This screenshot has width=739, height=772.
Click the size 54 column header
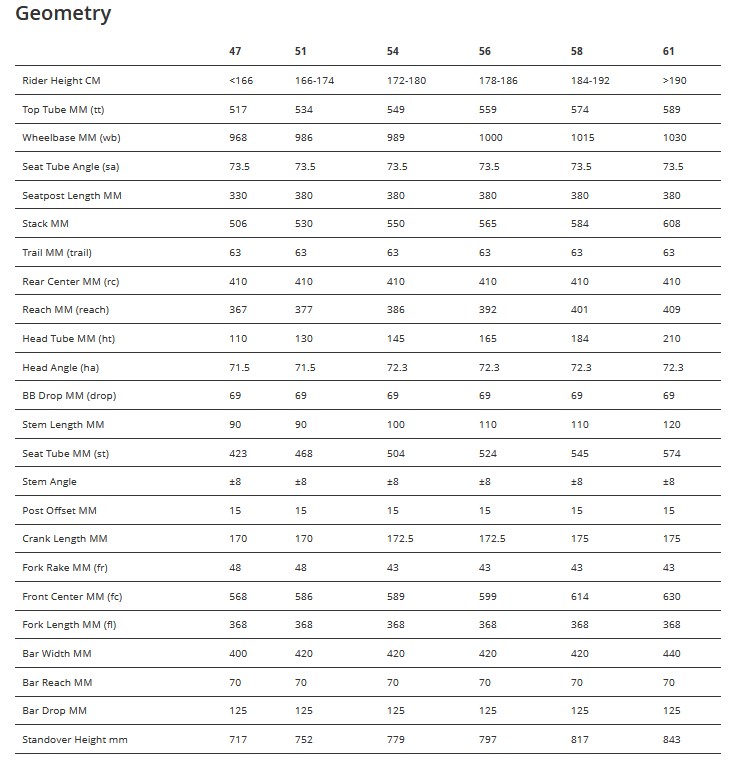click(x=393, y=51)
